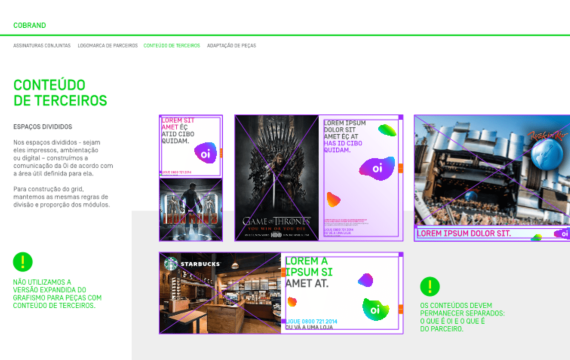Click the 'CONTEÚDO DE TERCEIROS' page heading

[60, 93]
